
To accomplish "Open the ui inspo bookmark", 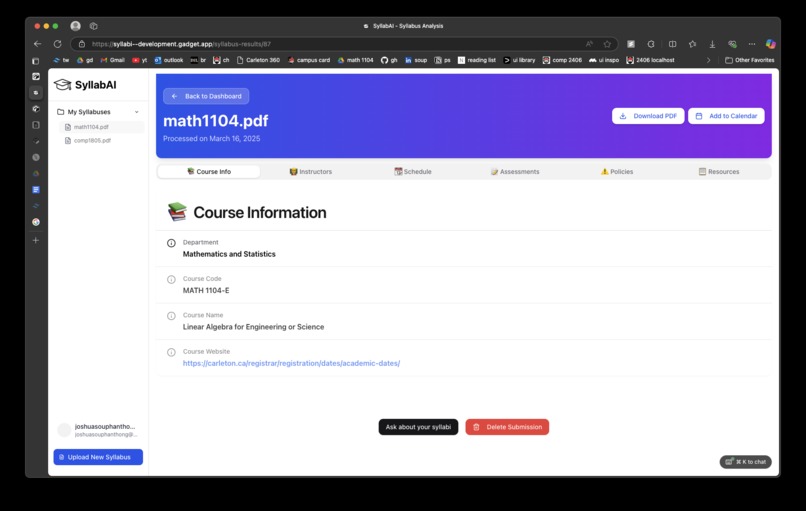I will pos(604,60).
